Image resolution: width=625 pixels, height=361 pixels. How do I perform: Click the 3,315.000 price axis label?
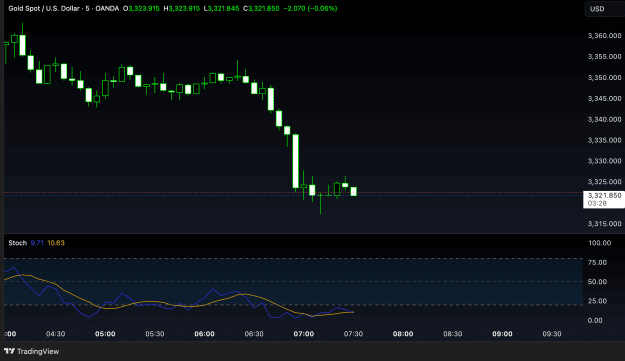tap(604, 224)
